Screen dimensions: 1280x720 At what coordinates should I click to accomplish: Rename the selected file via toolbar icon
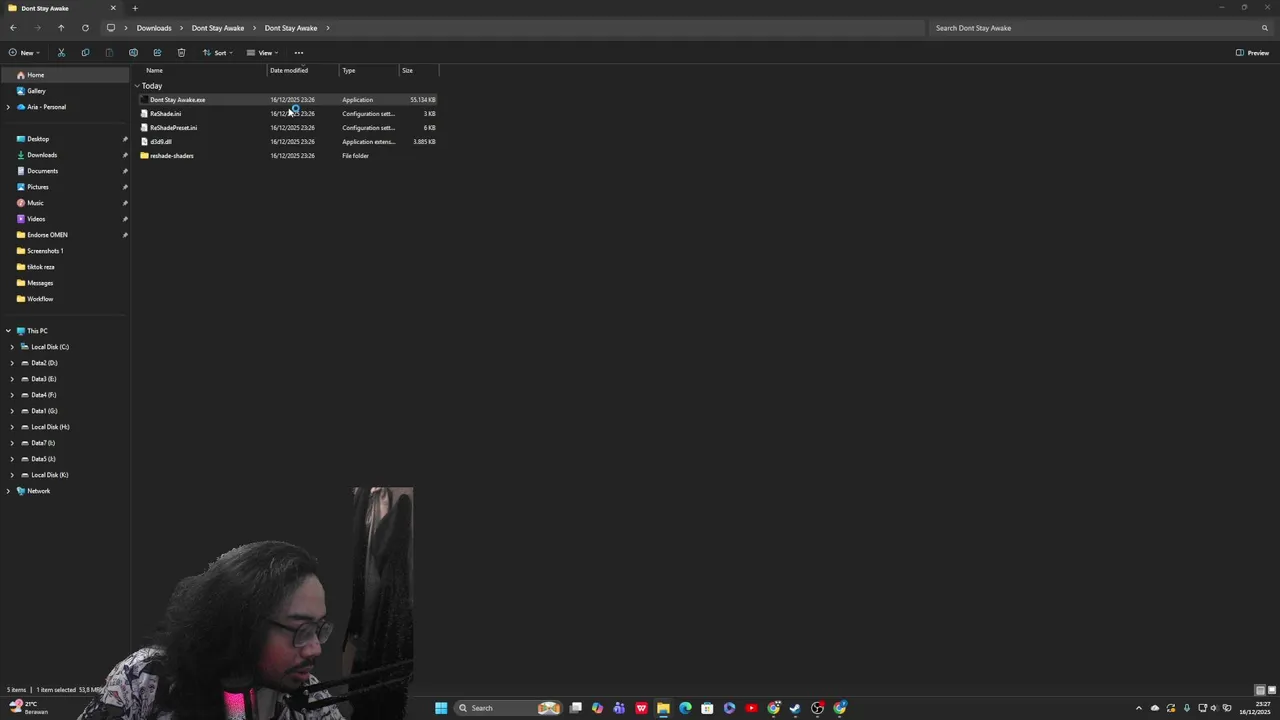[x=133, y=53]
